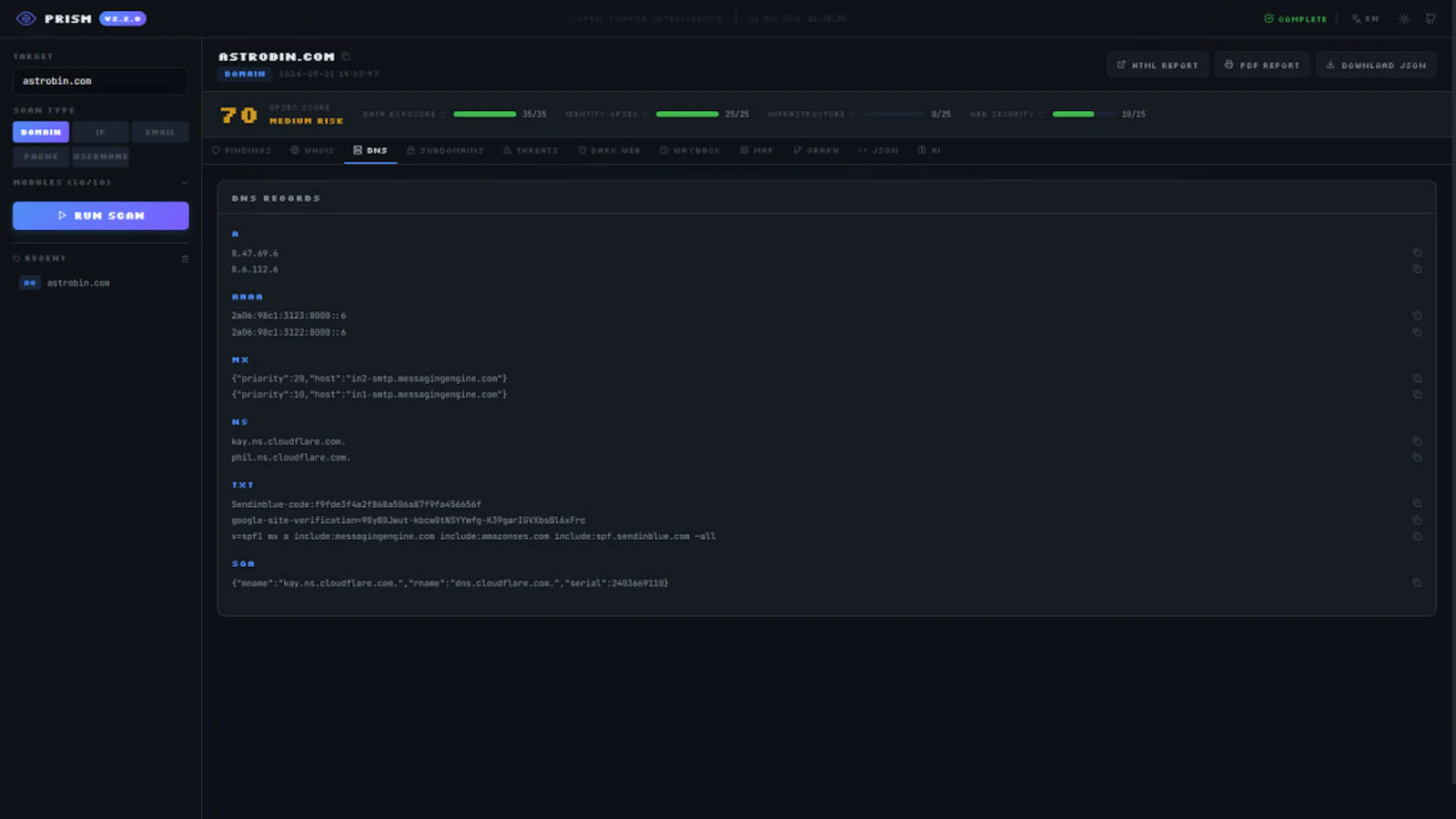The width and height of the screenshot is (1456, 819).
Task: Copy NS record kay.ns.cloudflare.com
Action: pyautogui.click(x=1417, y=441)
